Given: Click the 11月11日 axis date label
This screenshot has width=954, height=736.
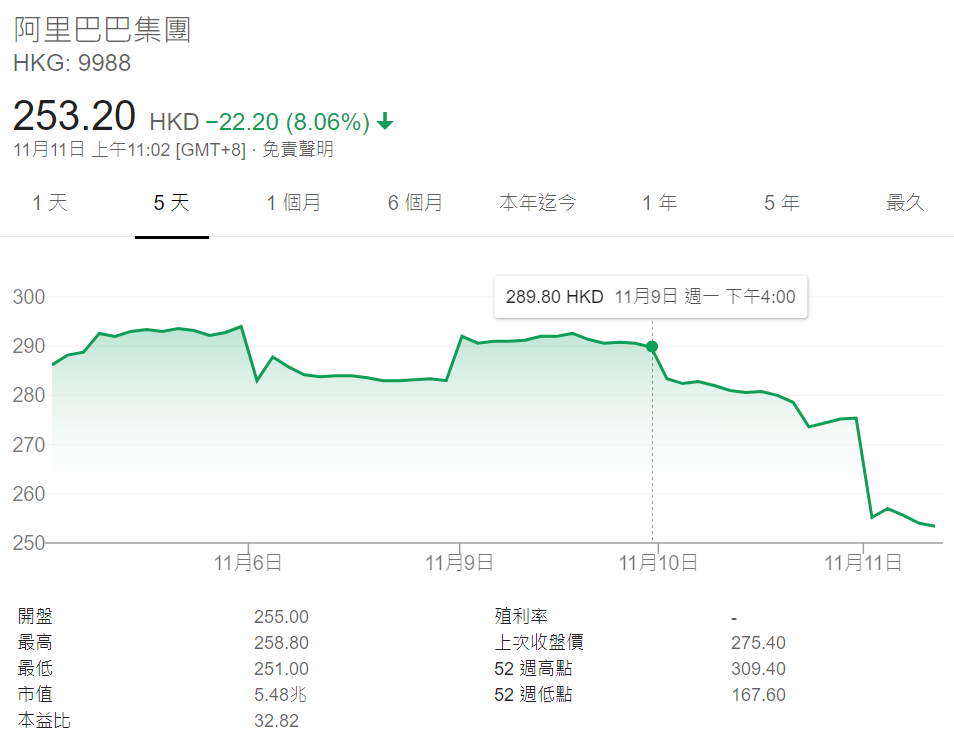Looking at the screenshot, I should click(863, 563).
